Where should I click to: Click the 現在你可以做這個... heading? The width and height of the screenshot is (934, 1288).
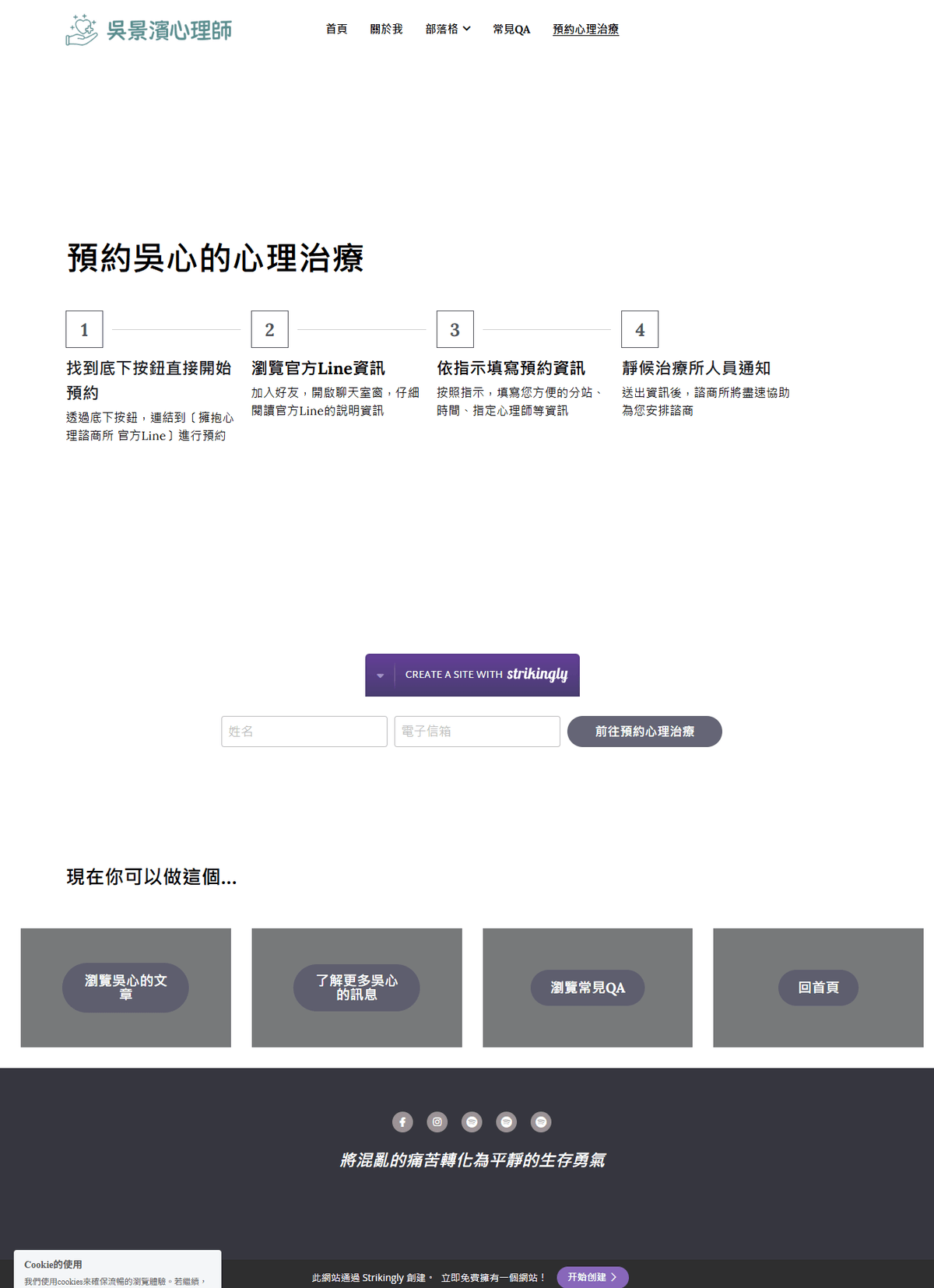coord(152,877)
